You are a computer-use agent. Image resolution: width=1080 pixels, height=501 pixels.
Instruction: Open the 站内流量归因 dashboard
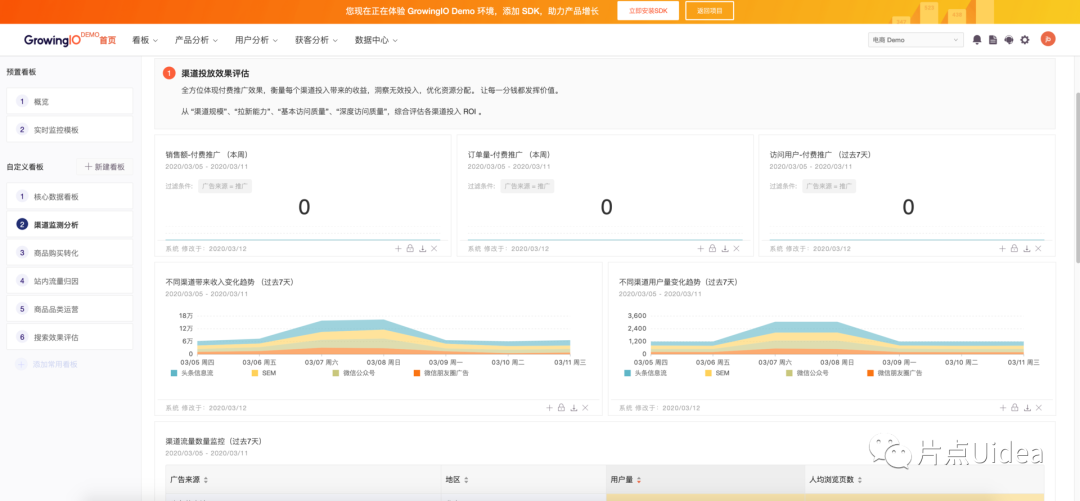coord(70,281)
